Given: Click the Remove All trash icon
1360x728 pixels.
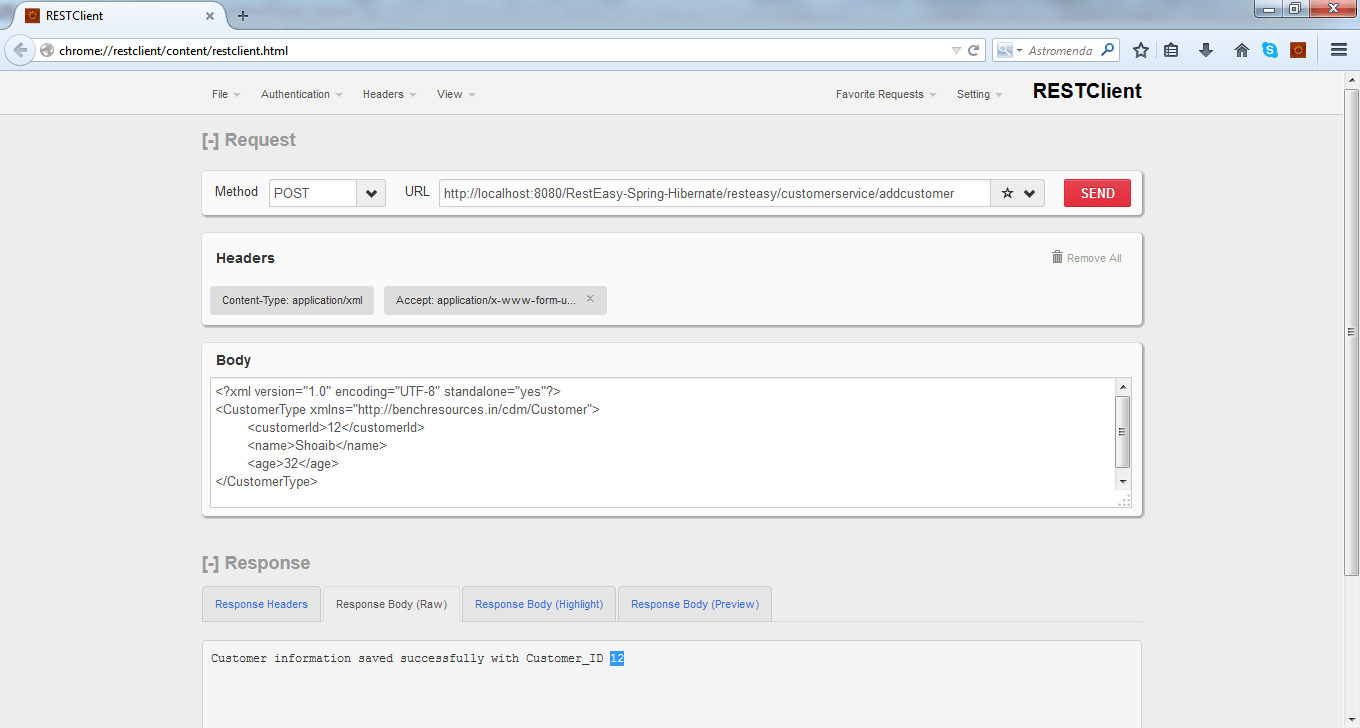Looking at the screenshot, I should [x=1057, y=257].
